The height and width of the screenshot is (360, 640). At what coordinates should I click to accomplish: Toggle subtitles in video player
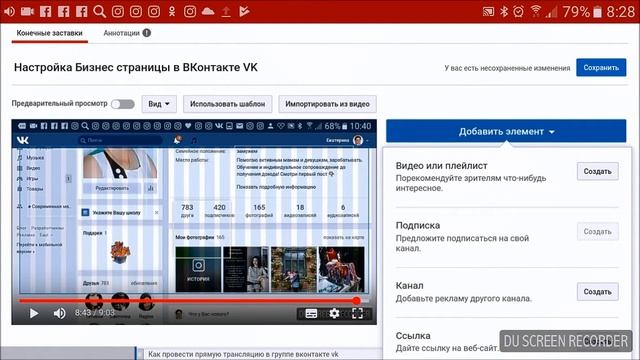pos(311,313)
